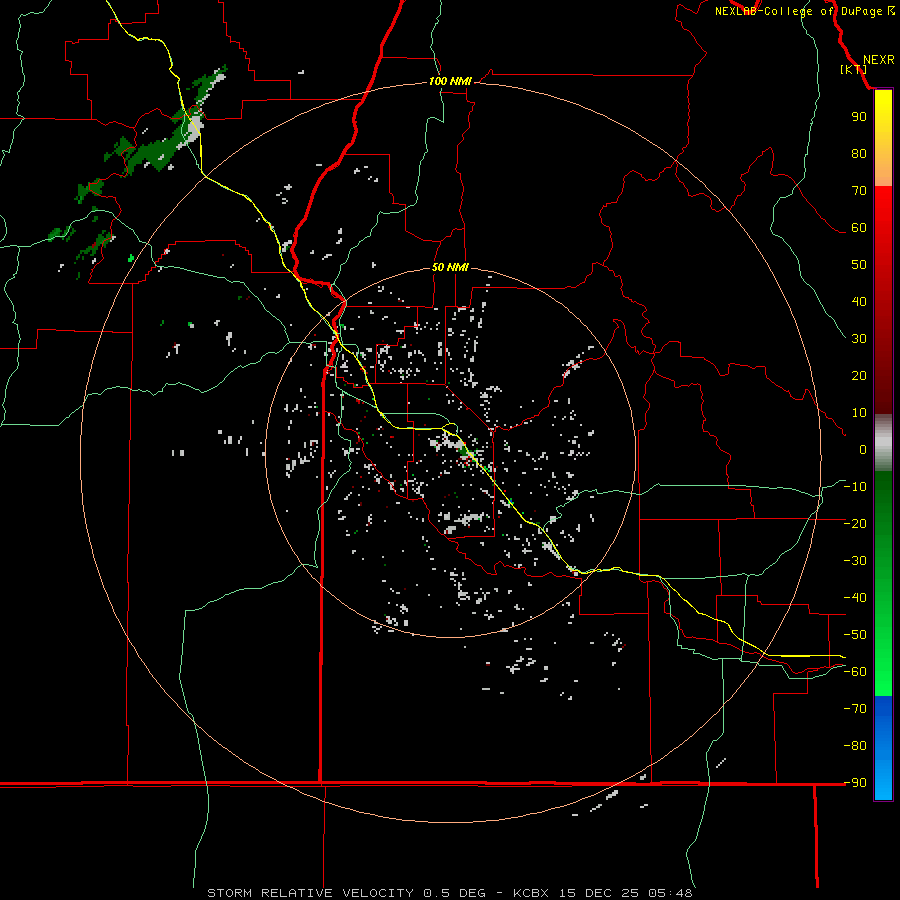900x900 pixels.
Task: Click the "15 DEC 25" date text
Action: 599,893
